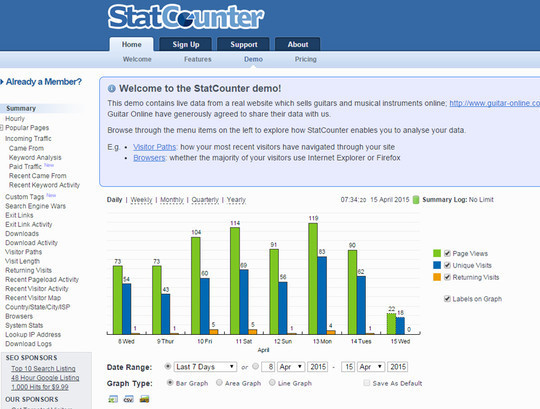Open the Sign Up tab
The height and width of the screenshot is (409, 540).
coord(186,44)
